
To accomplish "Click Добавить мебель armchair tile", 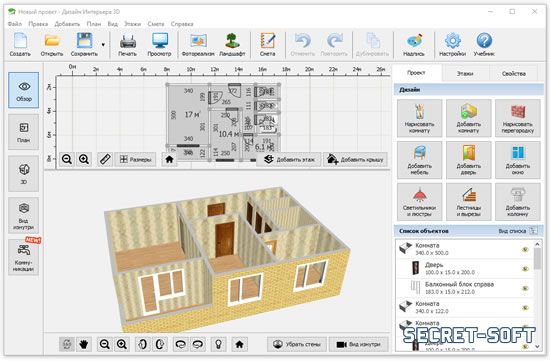I will pos(420,160).
